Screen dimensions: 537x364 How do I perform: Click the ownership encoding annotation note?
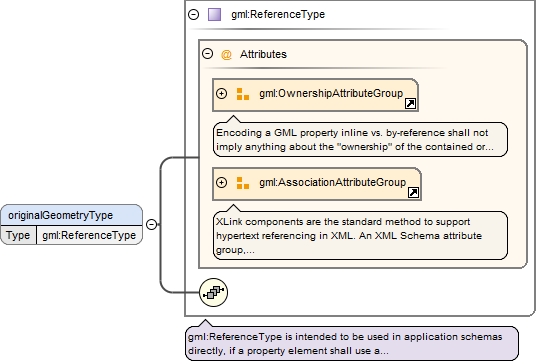[360, 139]
